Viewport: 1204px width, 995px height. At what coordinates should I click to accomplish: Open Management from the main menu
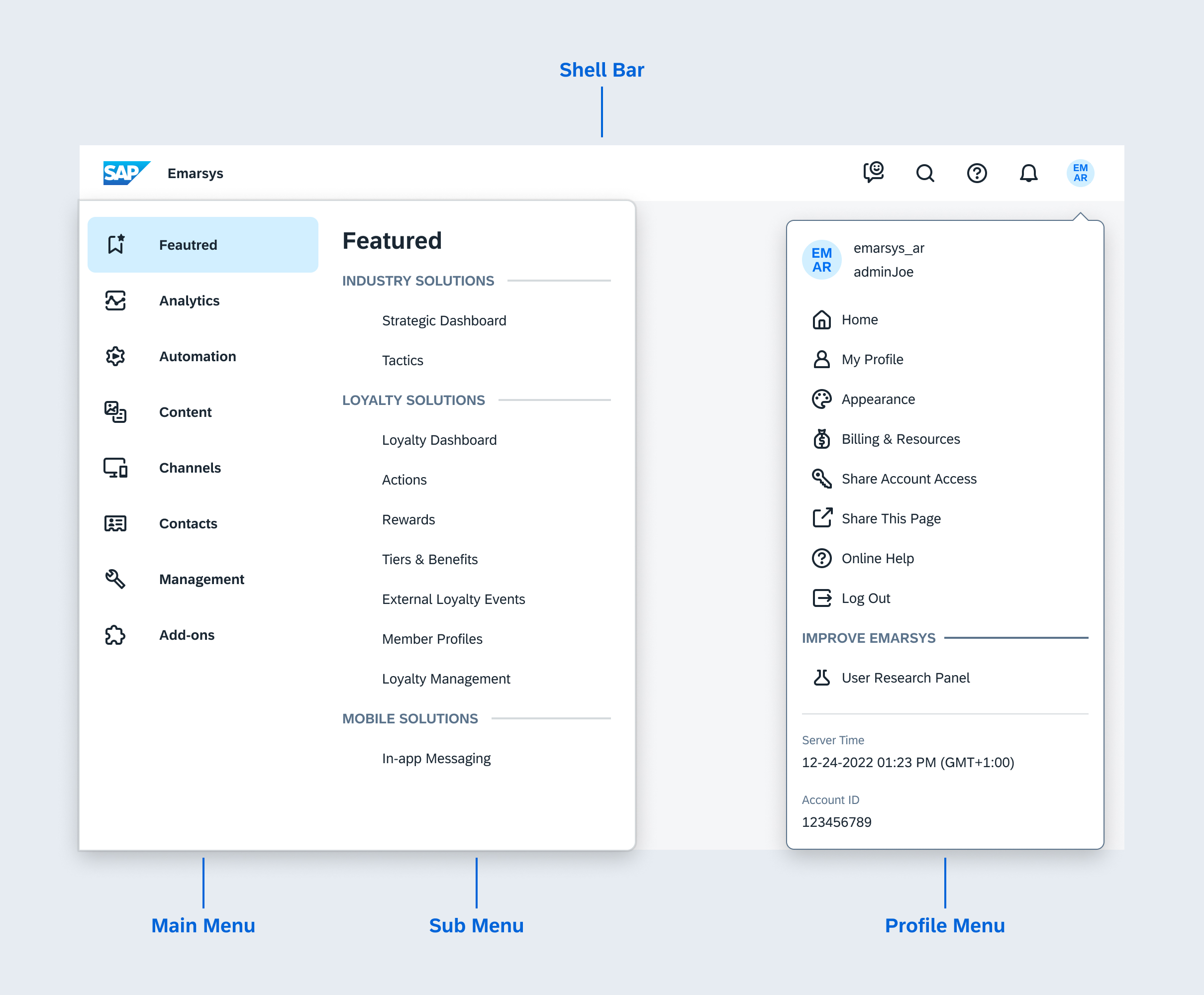[x=201, y=579]
